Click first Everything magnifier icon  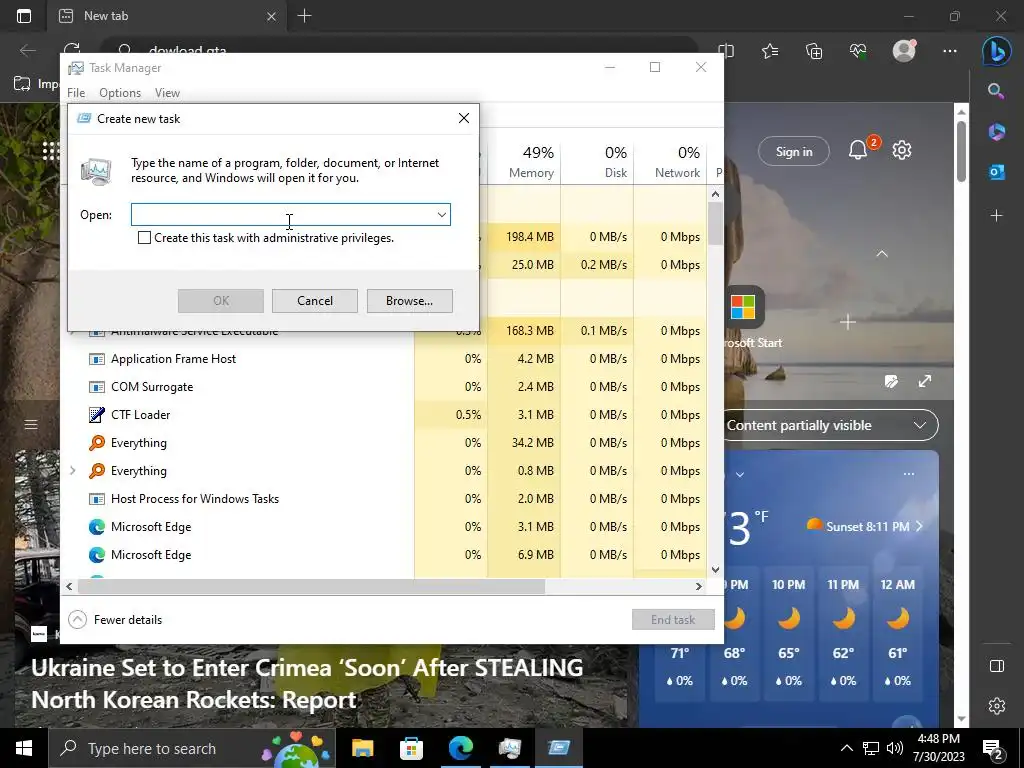click(97, 443)
